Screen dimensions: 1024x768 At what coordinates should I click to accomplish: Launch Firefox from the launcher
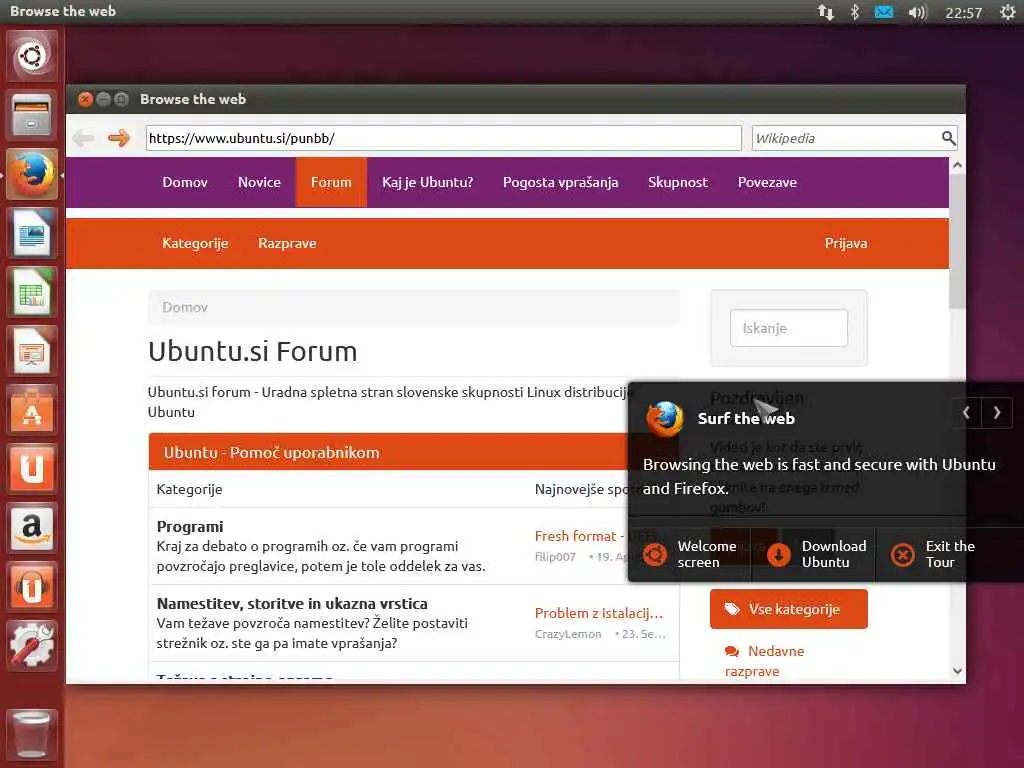click(x=31, y=174)
